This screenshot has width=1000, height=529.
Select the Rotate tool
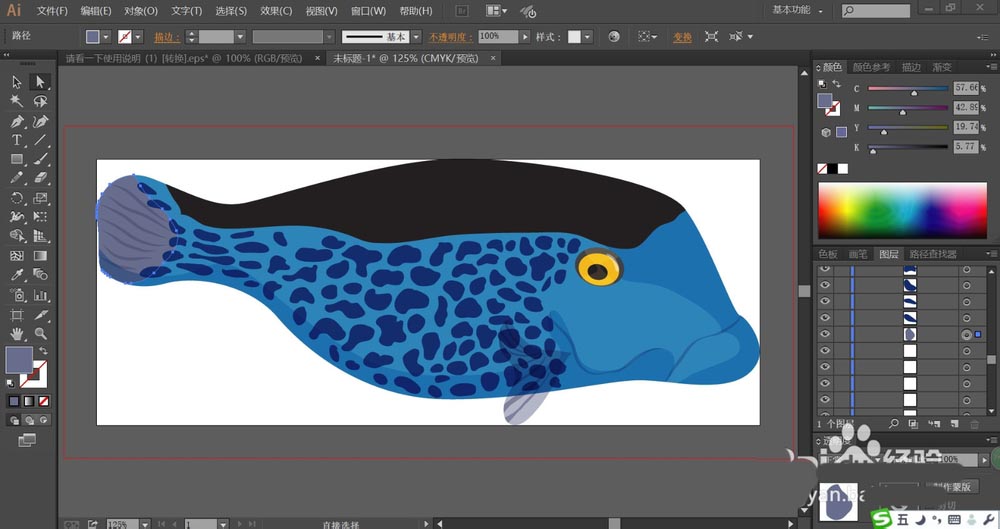(17, 198)
